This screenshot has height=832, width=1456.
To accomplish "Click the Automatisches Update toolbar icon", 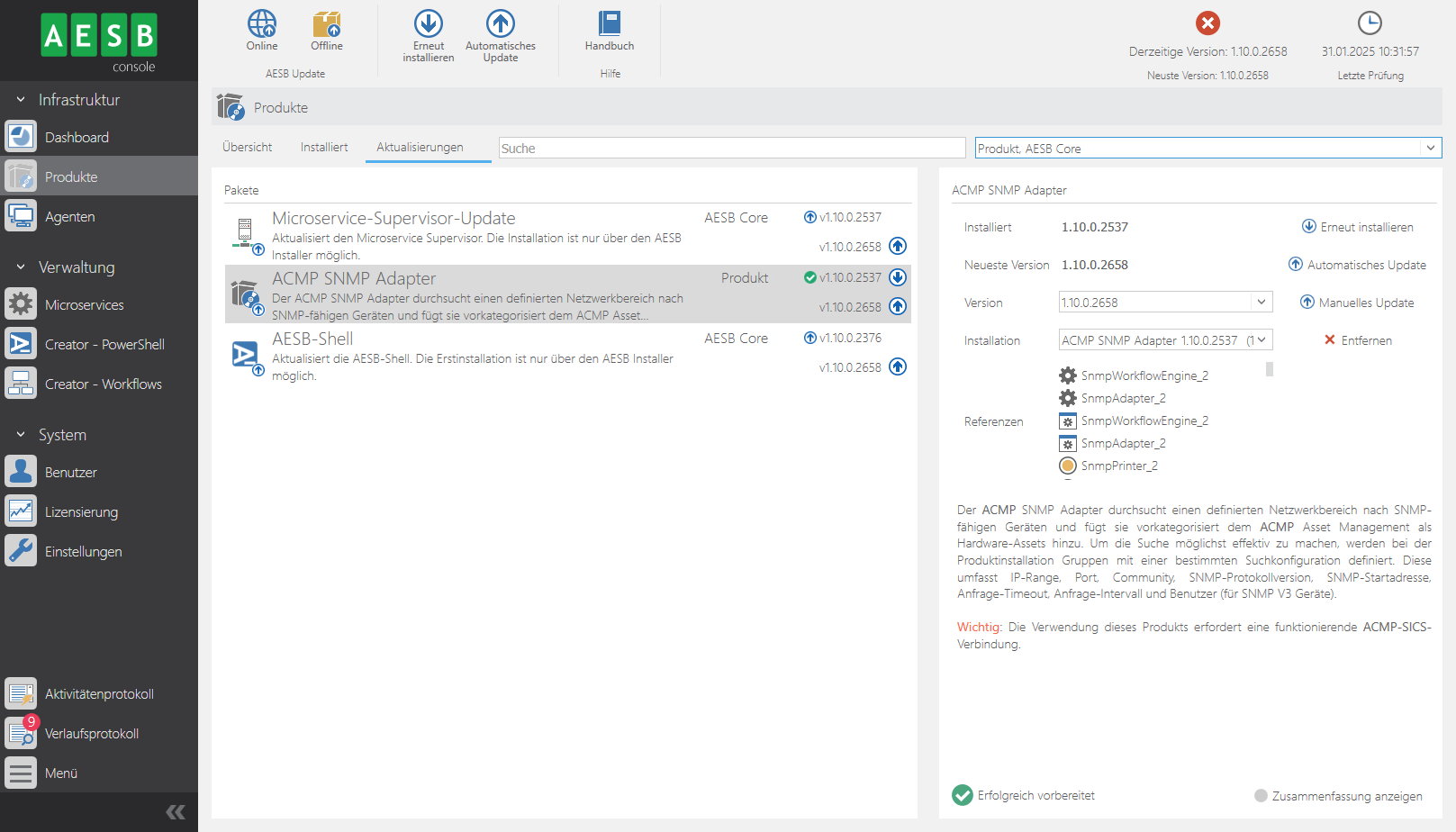I will pos(501,25).
